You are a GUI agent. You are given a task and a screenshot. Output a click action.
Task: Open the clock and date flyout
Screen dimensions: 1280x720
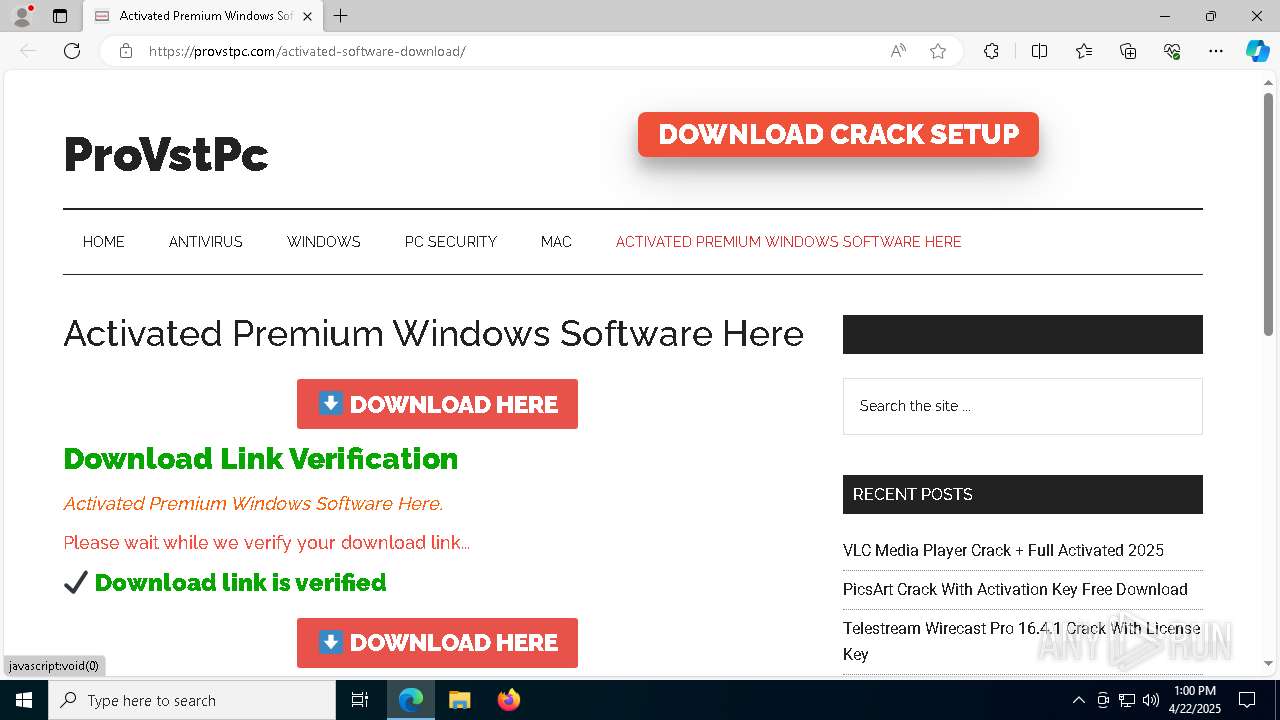coord(1194,700)
